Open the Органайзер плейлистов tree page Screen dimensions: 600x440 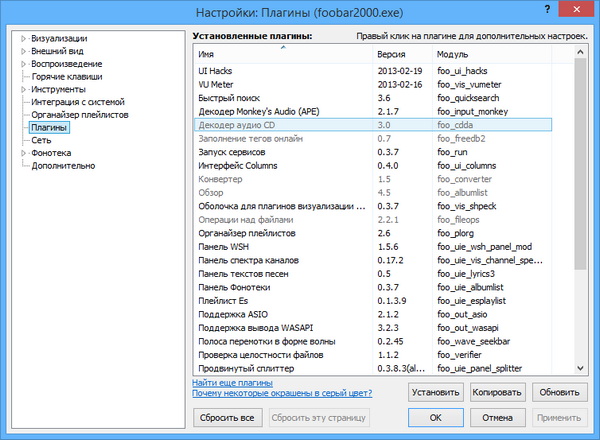[x=80, y=115]
